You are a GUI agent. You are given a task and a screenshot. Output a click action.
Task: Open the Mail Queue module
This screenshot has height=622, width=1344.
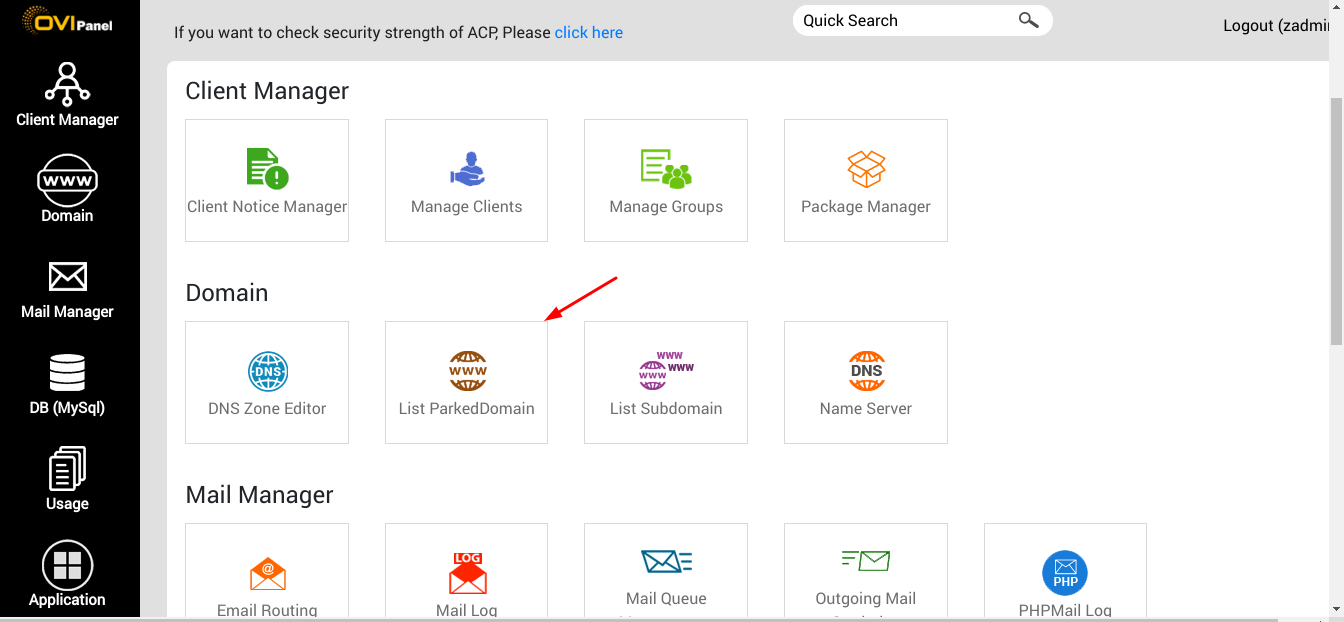[x=666, y=572]
